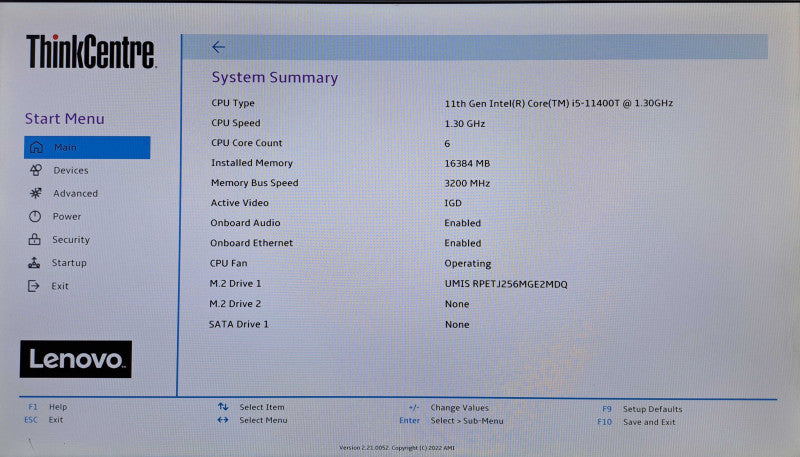Click the Enter Select Sub-Menu hint
800x457 pixels.
click(x=452, y=421)
